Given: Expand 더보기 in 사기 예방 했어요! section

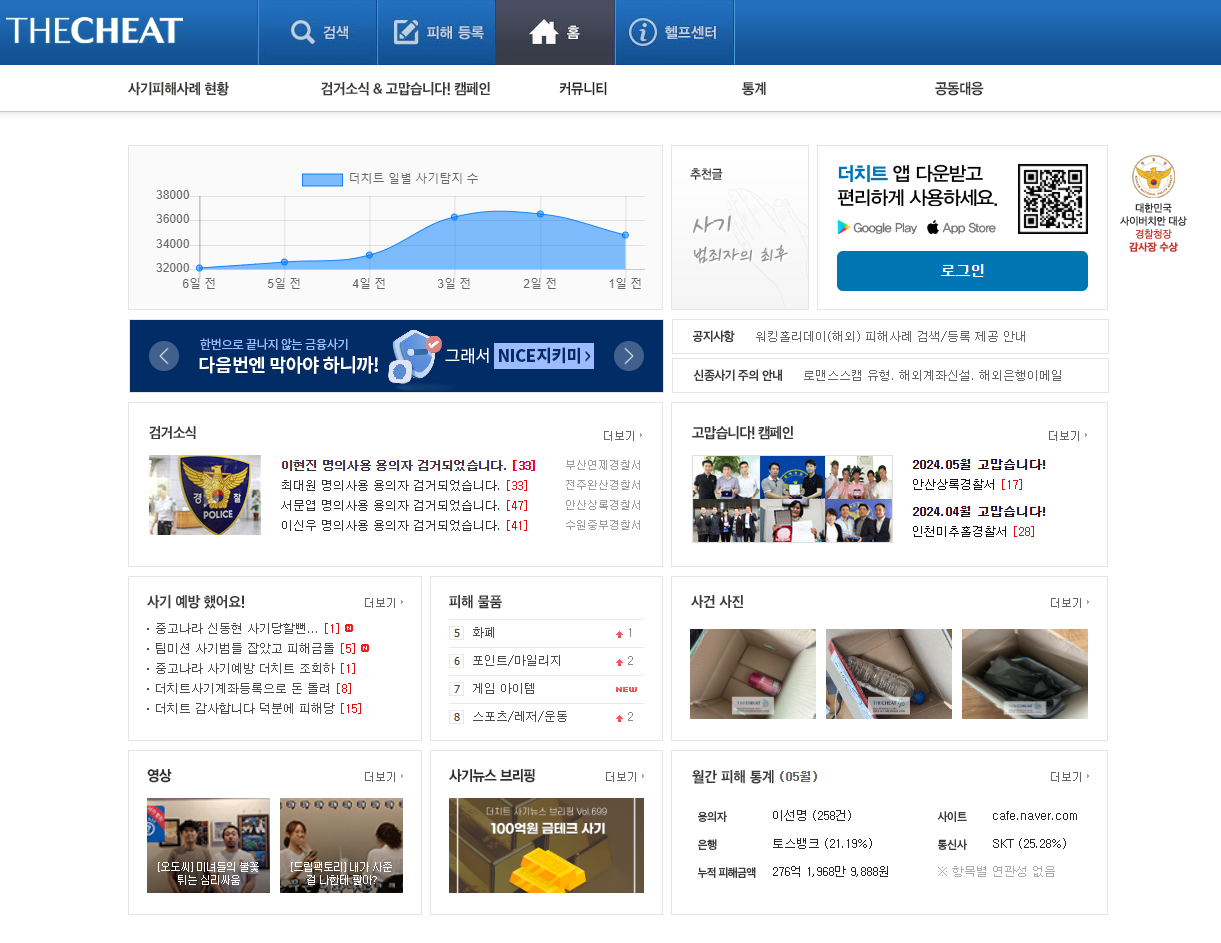Looking at the screenshot, I should click(384, 603).
